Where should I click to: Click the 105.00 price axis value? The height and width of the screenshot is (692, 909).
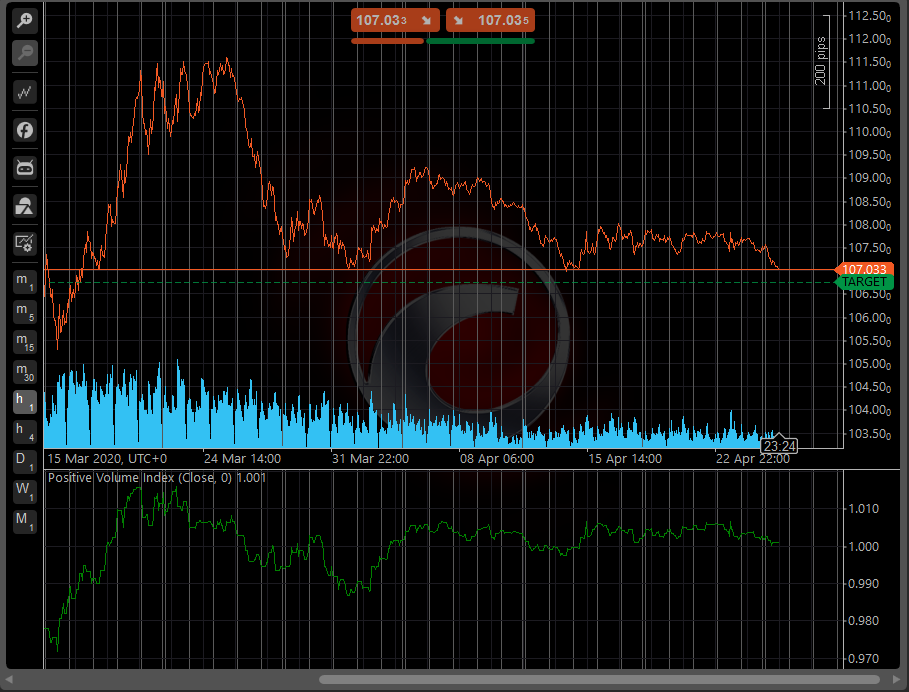click(869, 364)
